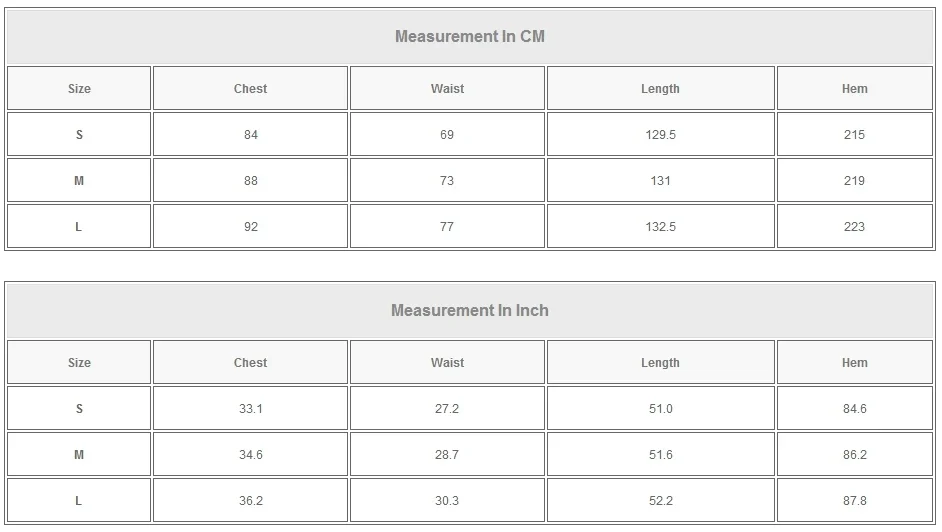The height and width of the screenshot is (532, 942).
Task: Select the waist value 73 cell
Action: point(447,181)
